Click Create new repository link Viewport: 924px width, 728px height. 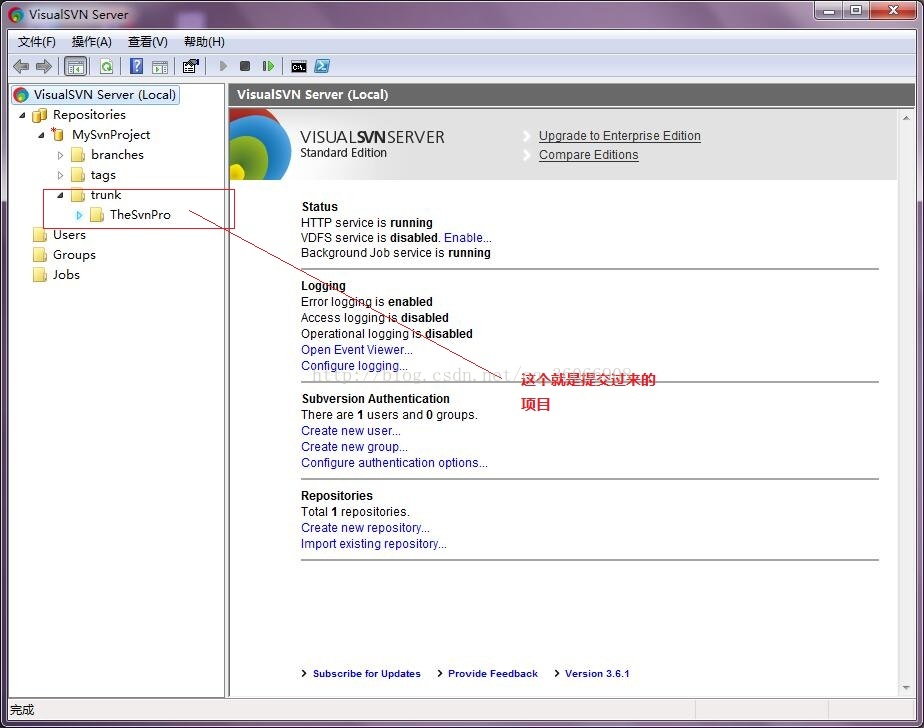coord(365,528)
